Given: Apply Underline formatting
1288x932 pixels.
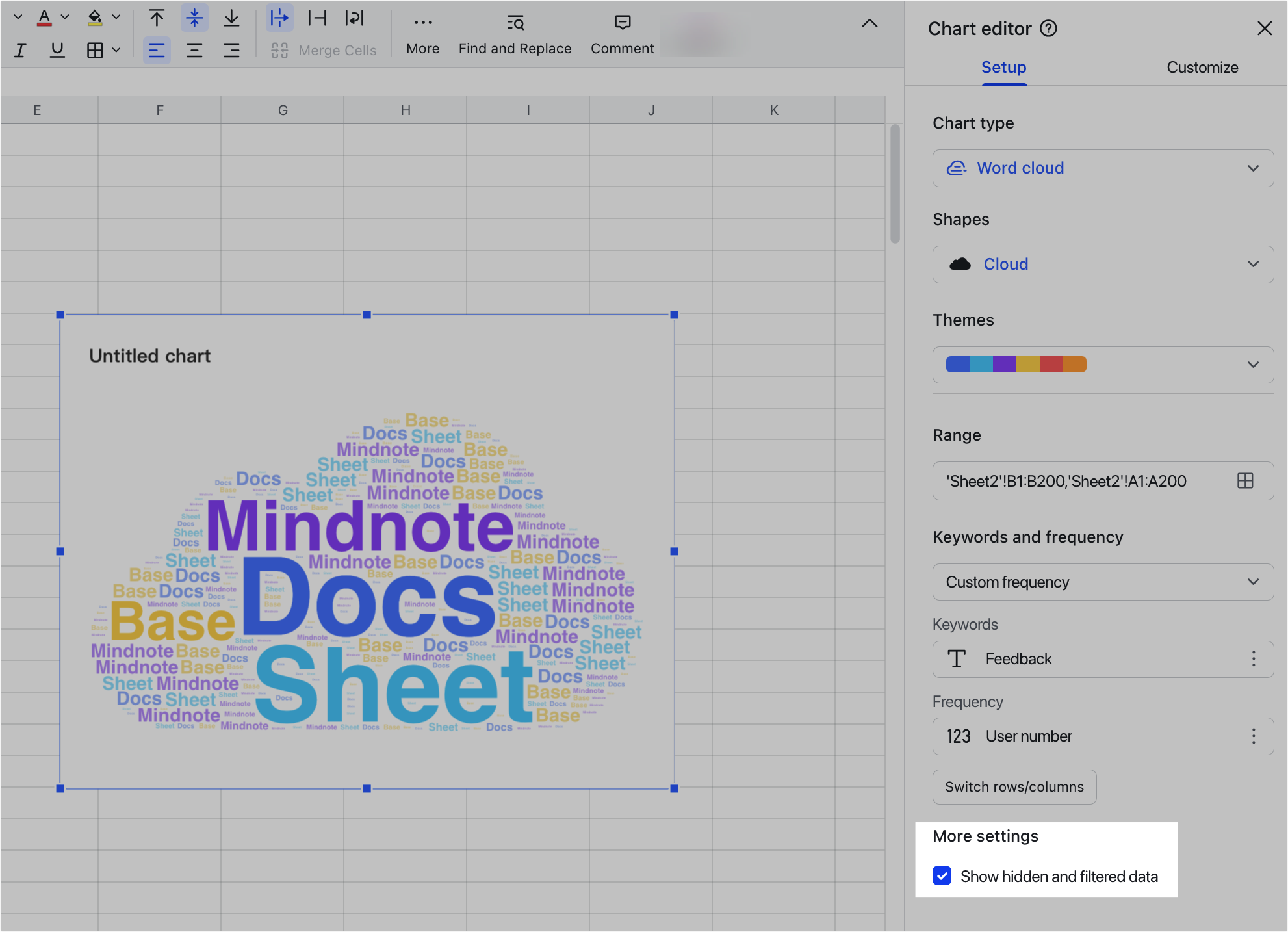Looking at the screenshot, I should [57, 49].
